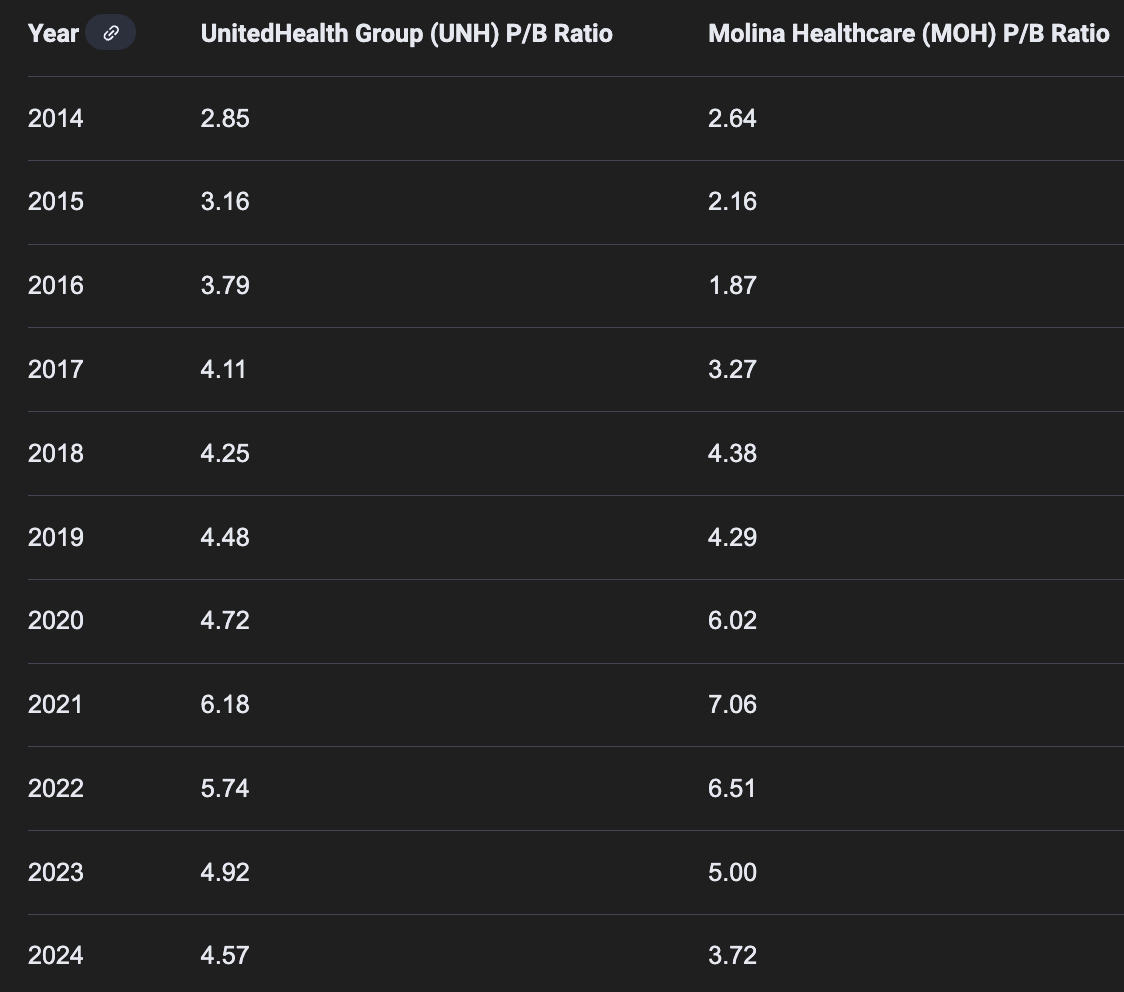Click the 2015 year cell
This screenshot has width=1124, height=992.
point(56,202)
